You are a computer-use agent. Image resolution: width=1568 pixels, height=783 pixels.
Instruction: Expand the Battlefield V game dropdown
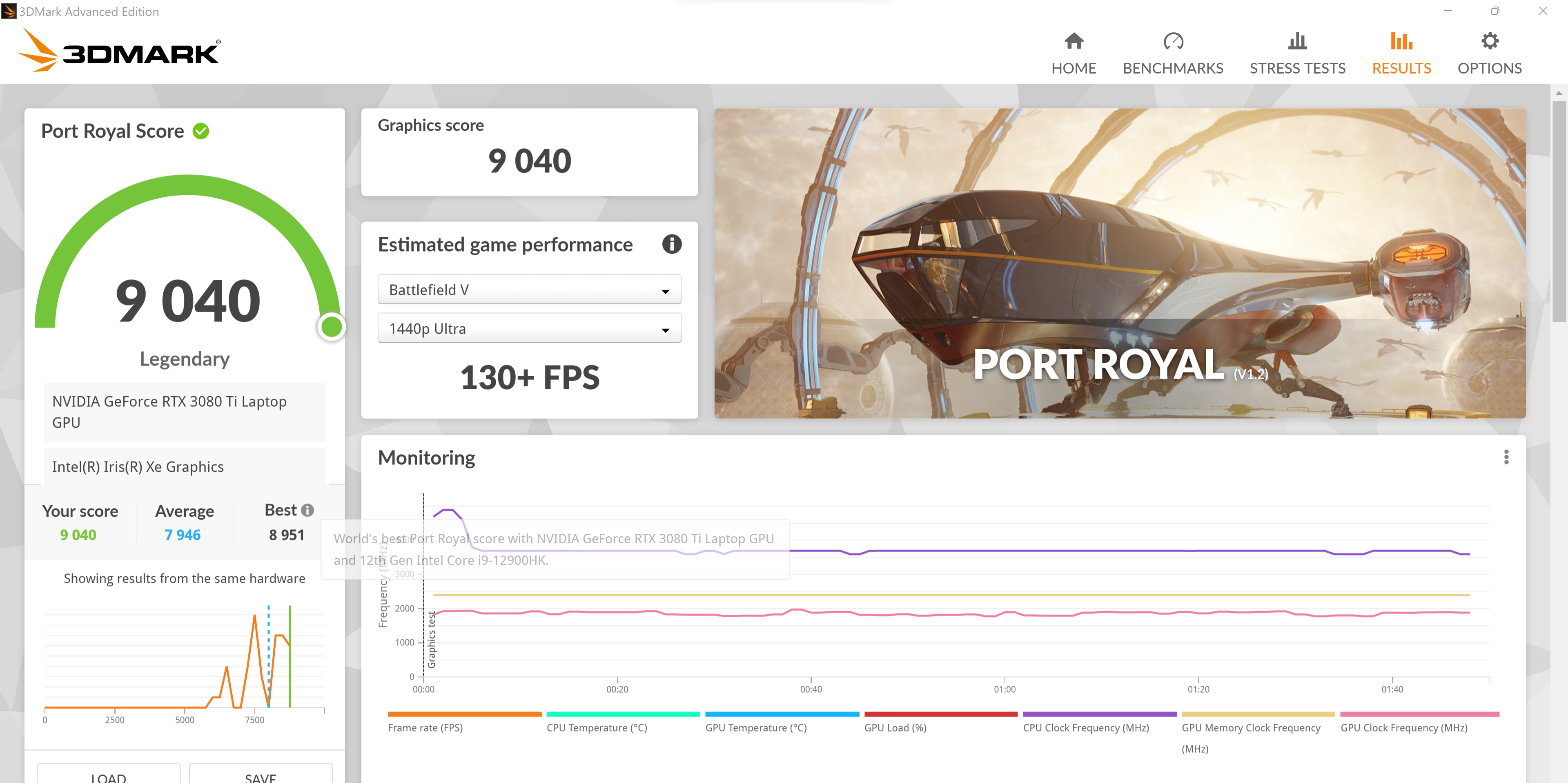click(529, 290)
